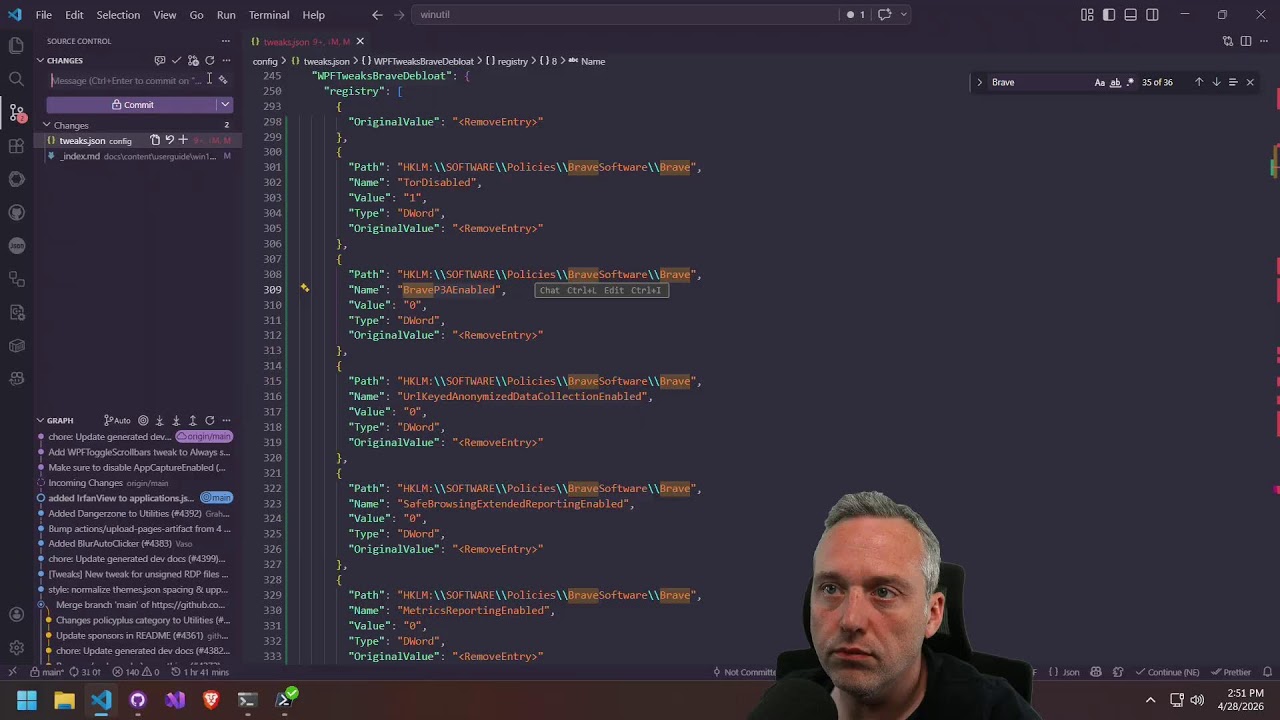The width and height of the screenshot is (1280, 720).
Task: Click the generate commit message sparkle icon
Action: tap(223, 80)
